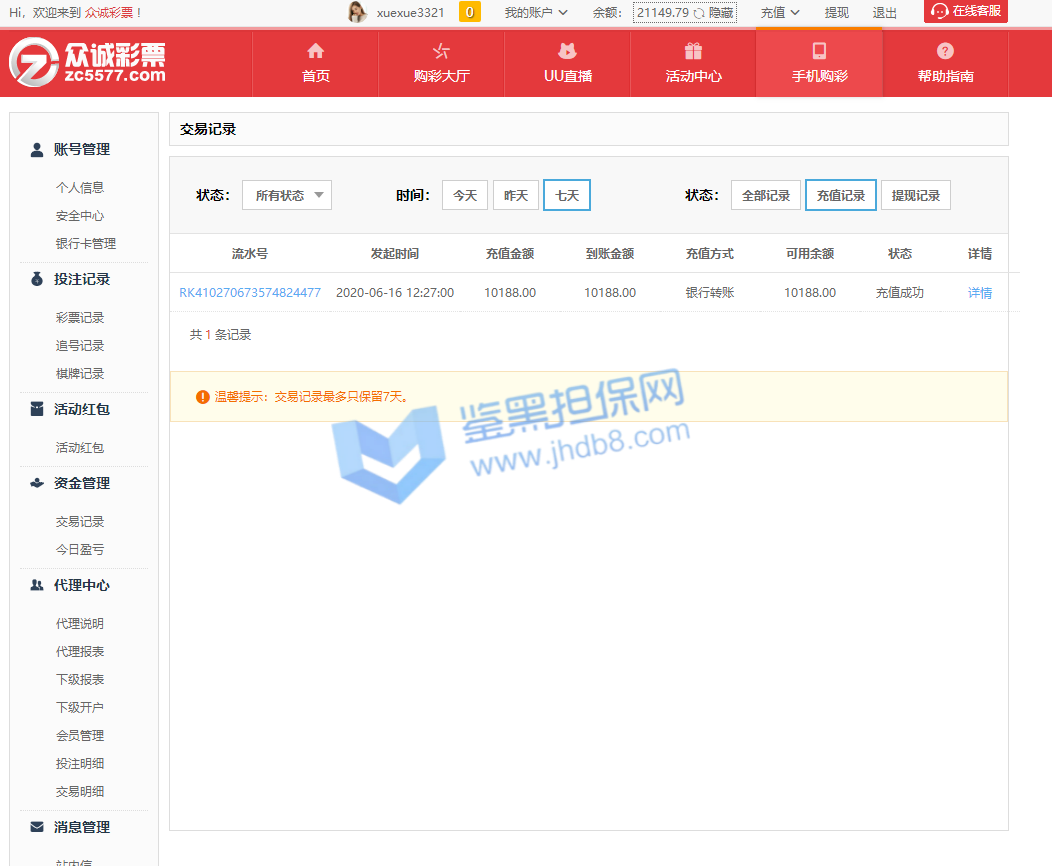Switch filter to 提现记录

click(x=915, y=195)
